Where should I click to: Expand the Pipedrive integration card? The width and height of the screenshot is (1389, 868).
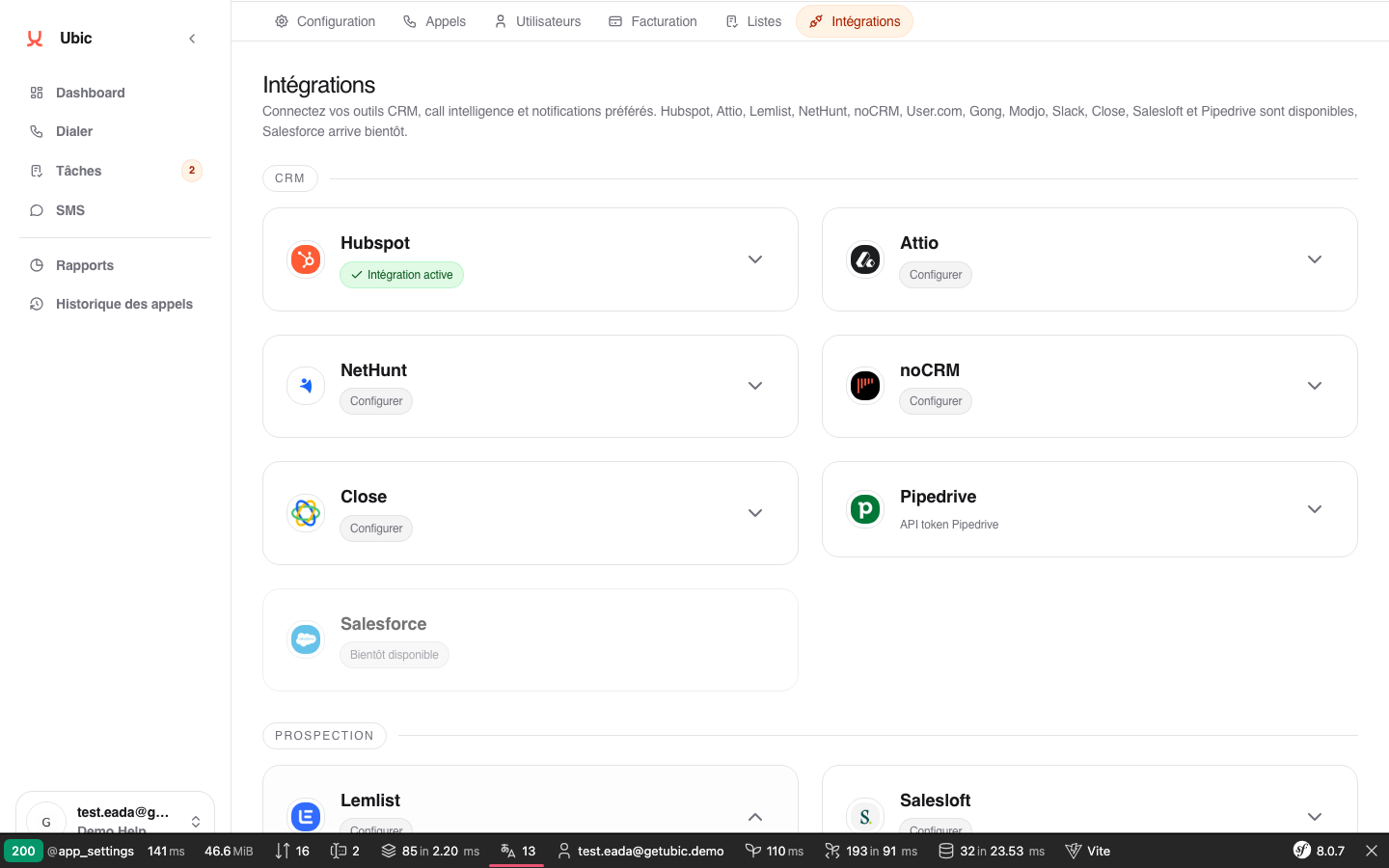tap(1315, 509)
